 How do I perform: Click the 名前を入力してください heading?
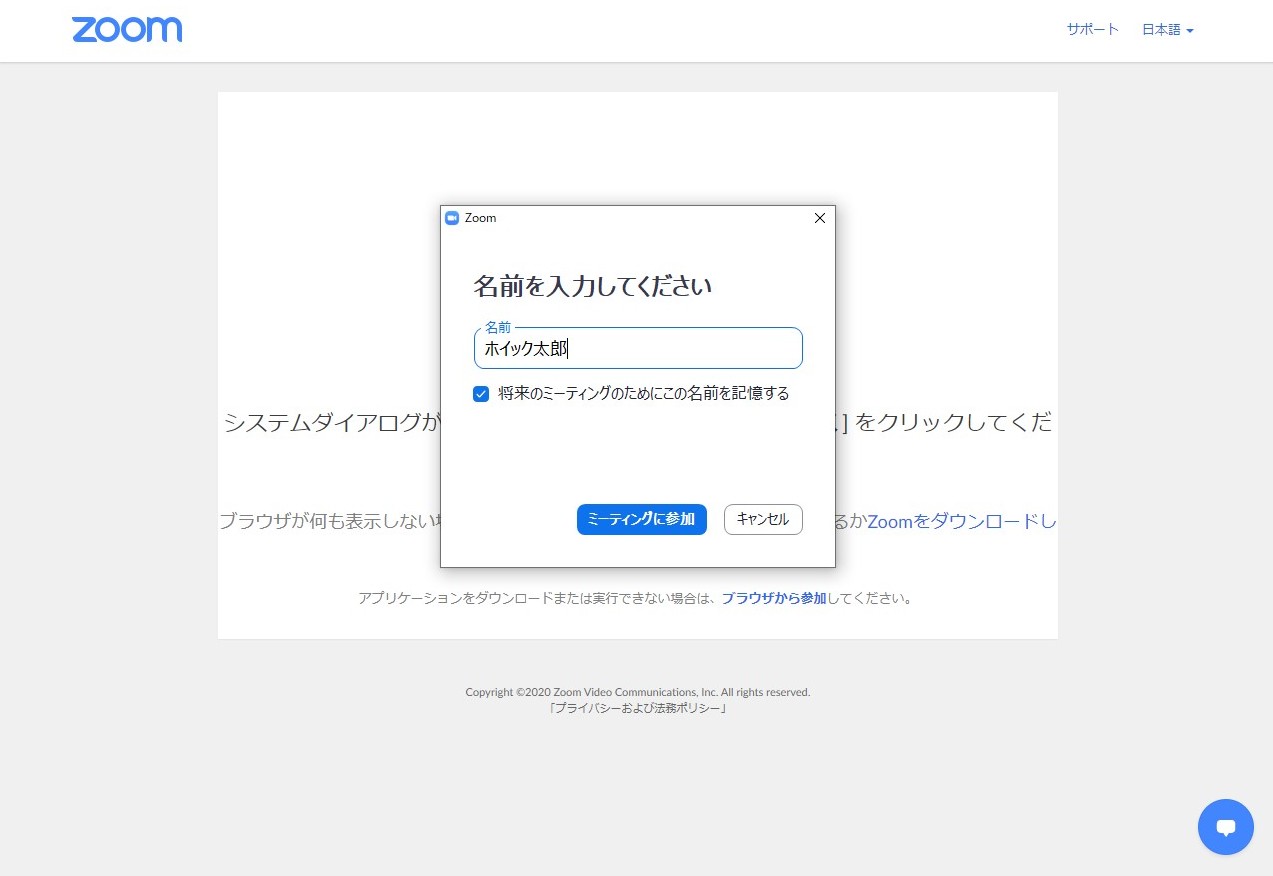point(593,286)
